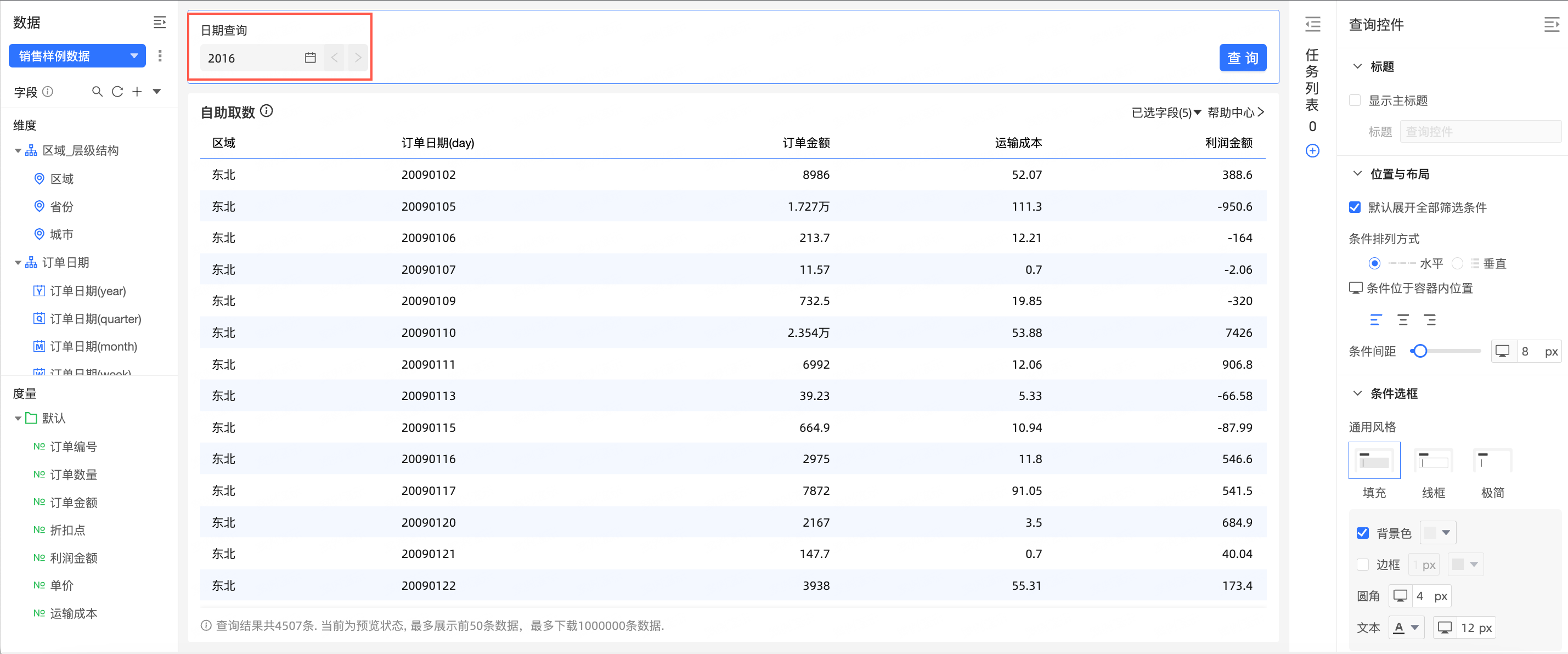Open the calendar icon in date query

pos(311,58)
